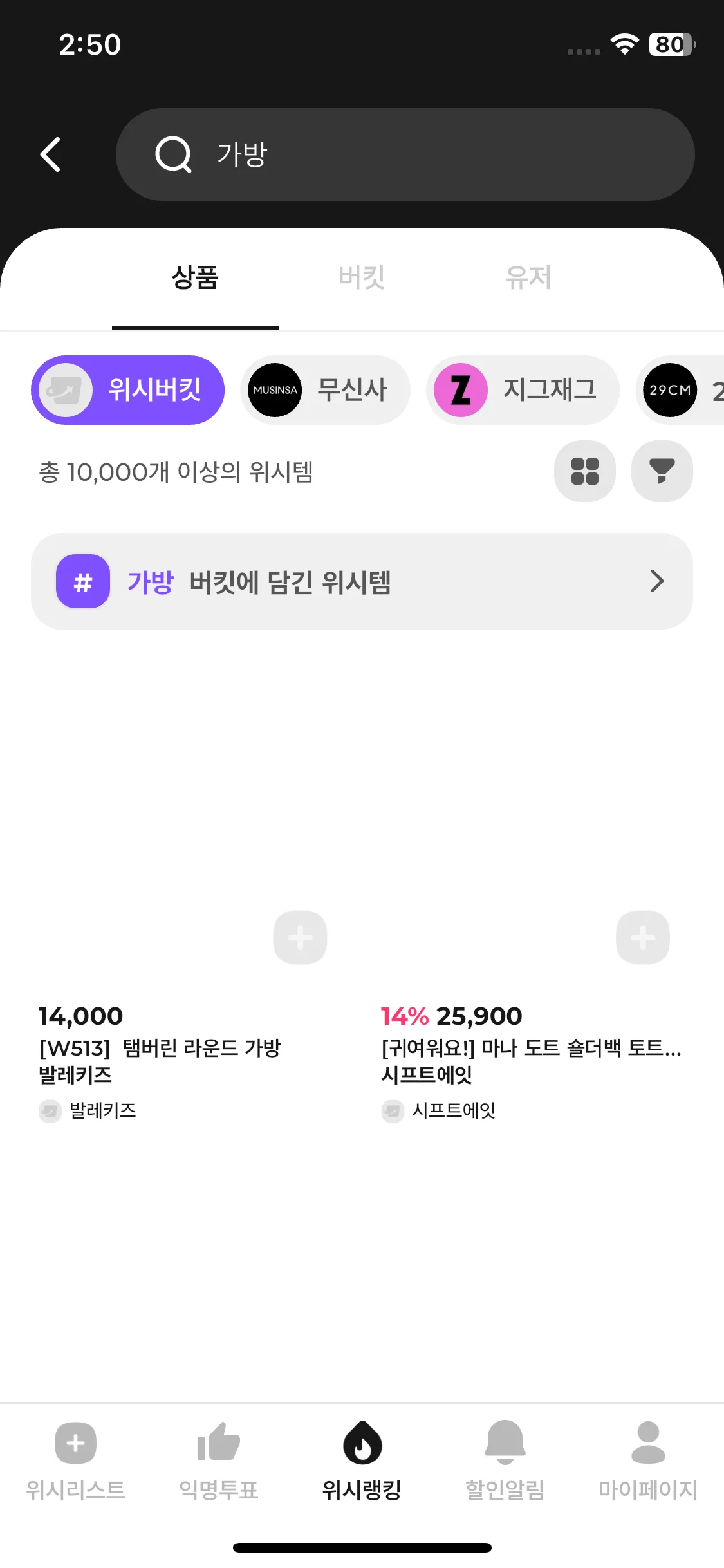Image resolution: width=724 pixels, height=1568 pixels.
Task: Open the filter funnel icon
Action: click(x=662, y=471)
